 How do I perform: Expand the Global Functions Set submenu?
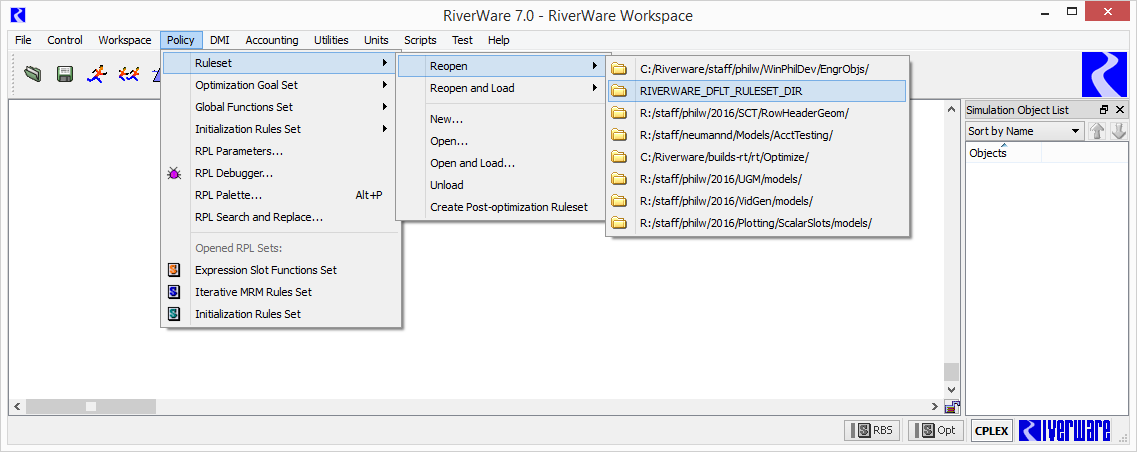point(281,107)
